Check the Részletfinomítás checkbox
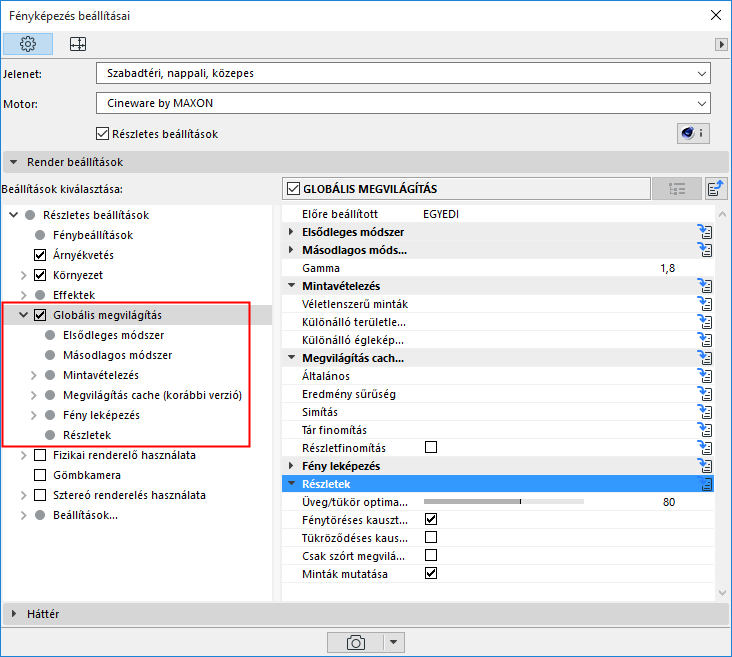Viewport: 732px width, 657px height. coord(431,447)
